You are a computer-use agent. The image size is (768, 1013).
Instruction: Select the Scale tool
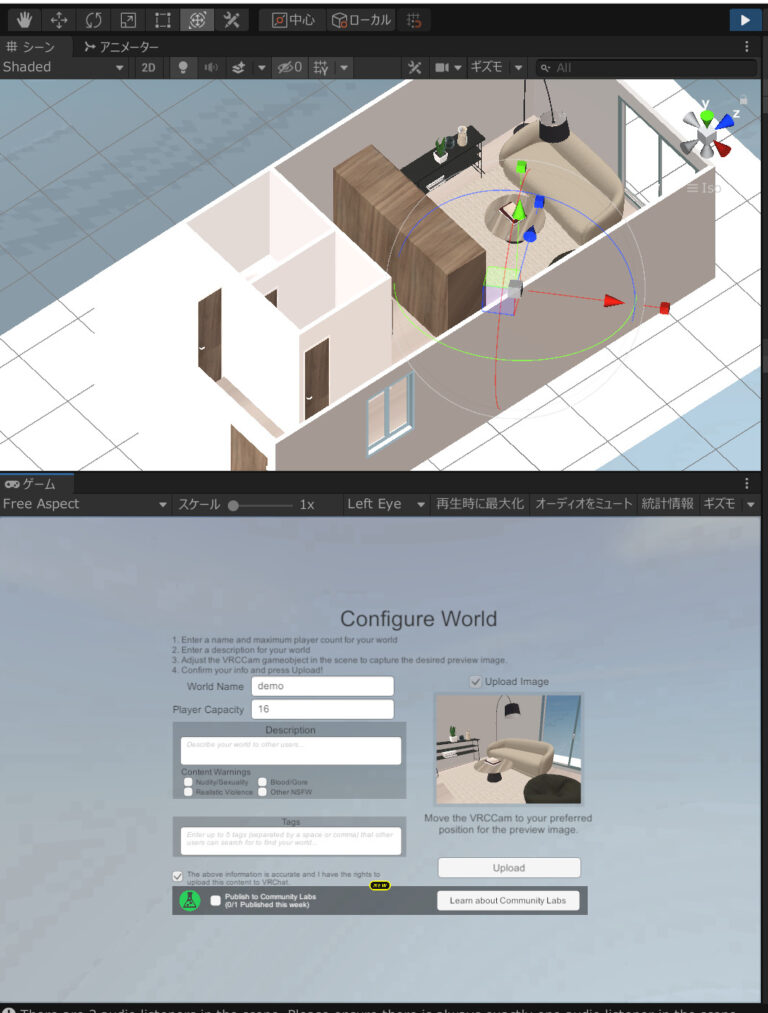click(128, 19)
